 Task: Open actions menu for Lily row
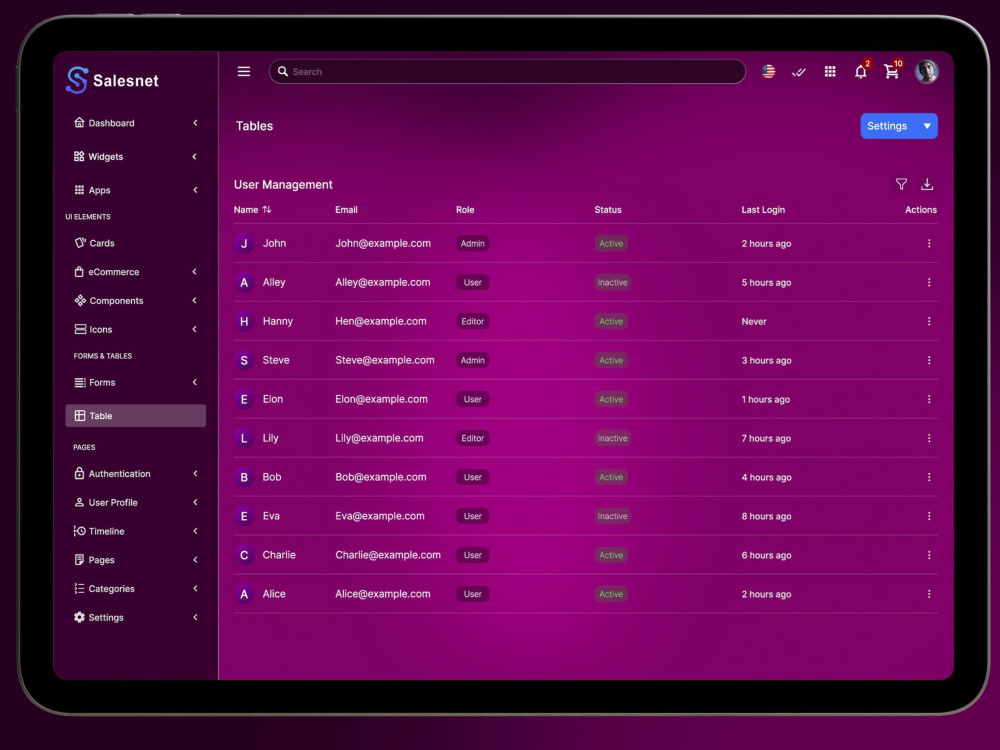click(x=929, y=438)
